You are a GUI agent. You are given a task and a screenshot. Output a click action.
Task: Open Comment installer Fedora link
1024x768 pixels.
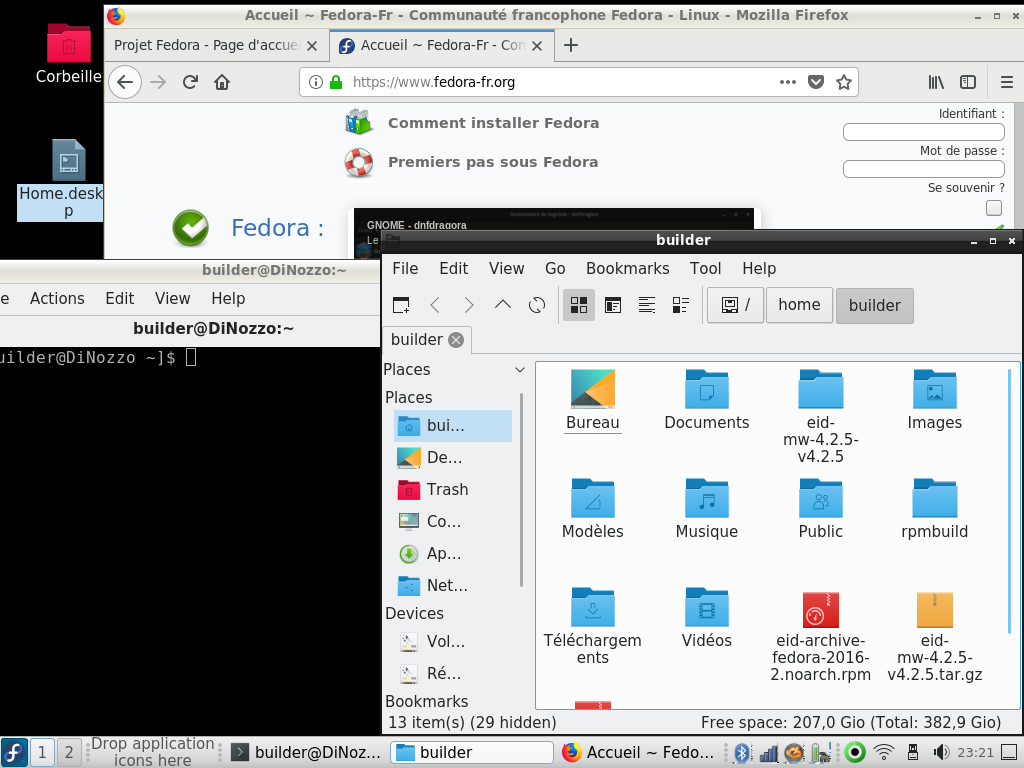[x=493, y=123]
